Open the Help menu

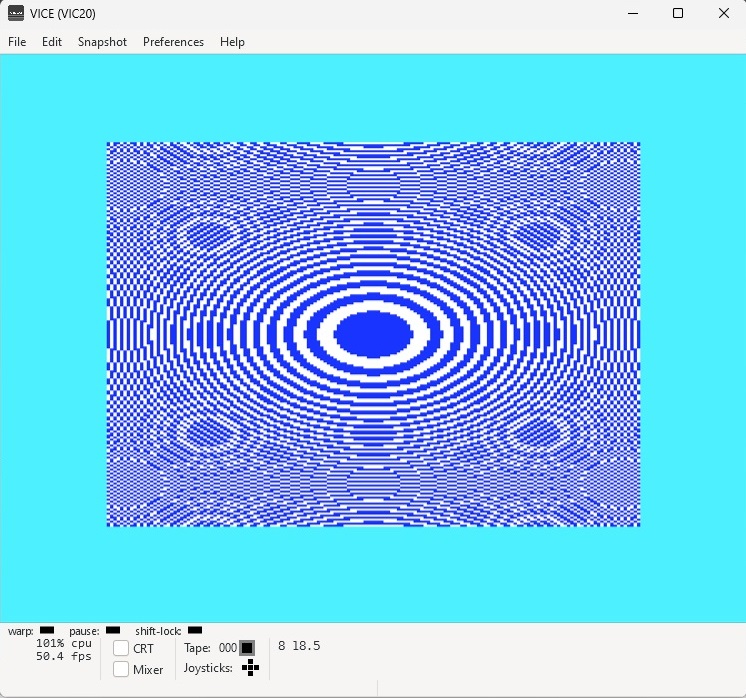click(232, 42)
